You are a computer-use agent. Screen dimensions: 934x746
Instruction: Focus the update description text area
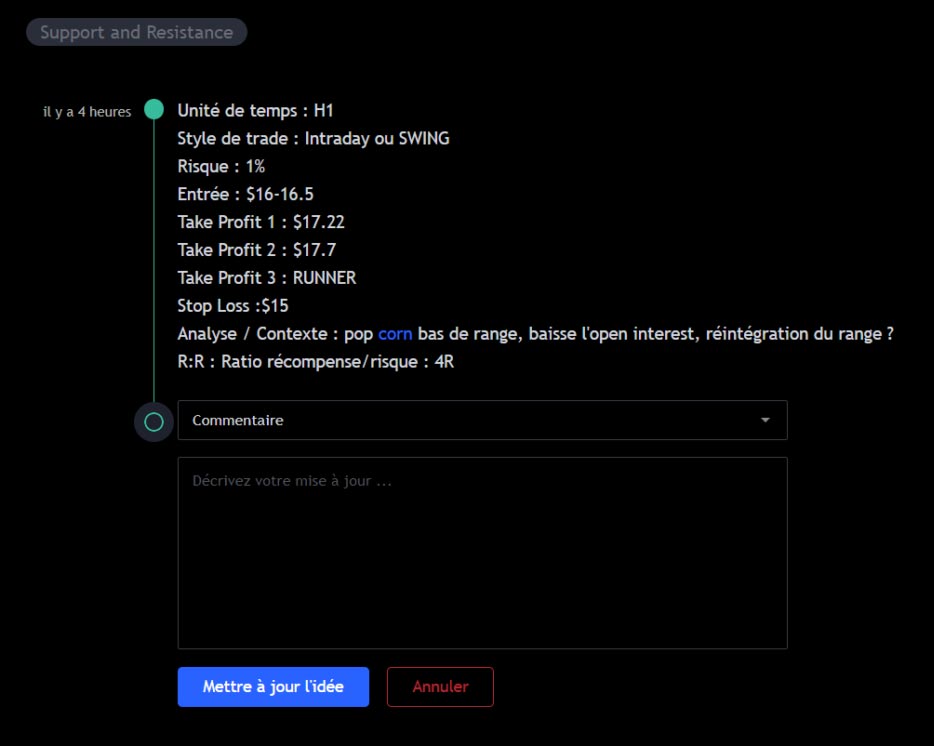pos(482,553)
